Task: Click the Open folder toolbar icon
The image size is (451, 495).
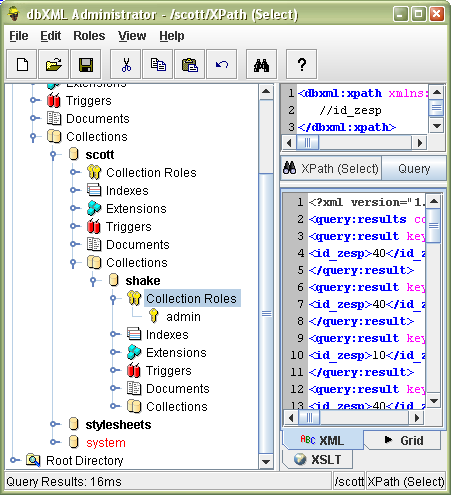Action: tap(54, 64)
